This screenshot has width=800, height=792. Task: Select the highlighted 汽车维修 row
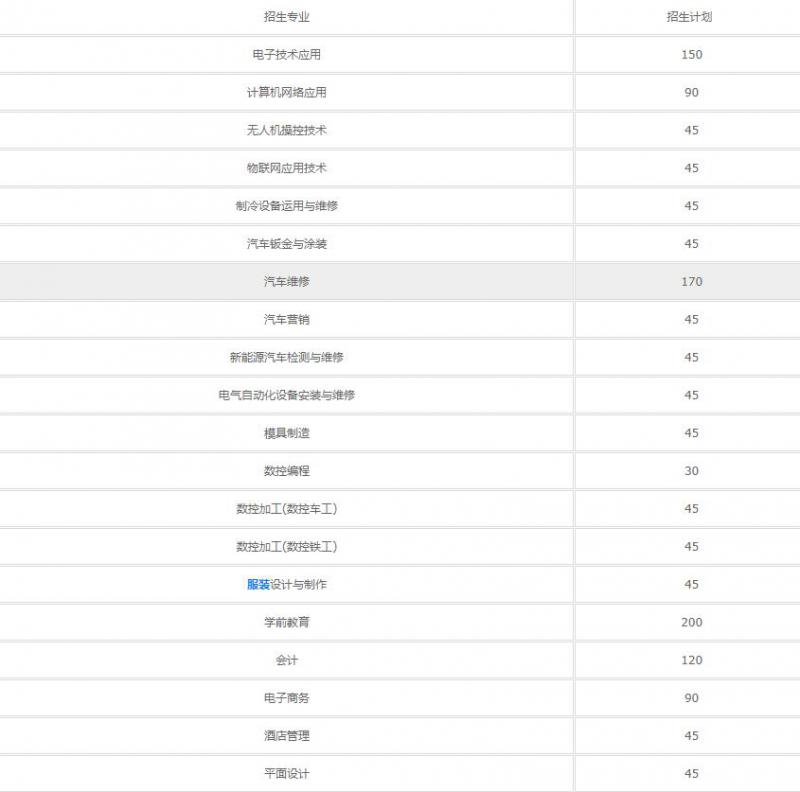click(x=287, y=281)
